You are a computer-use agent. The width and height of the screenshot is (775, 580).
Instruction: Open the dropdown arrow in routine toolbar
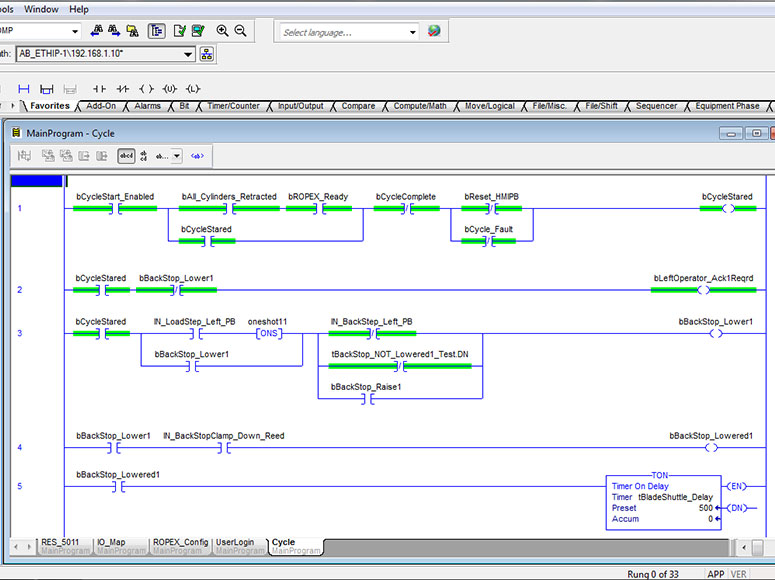[177, 156]
